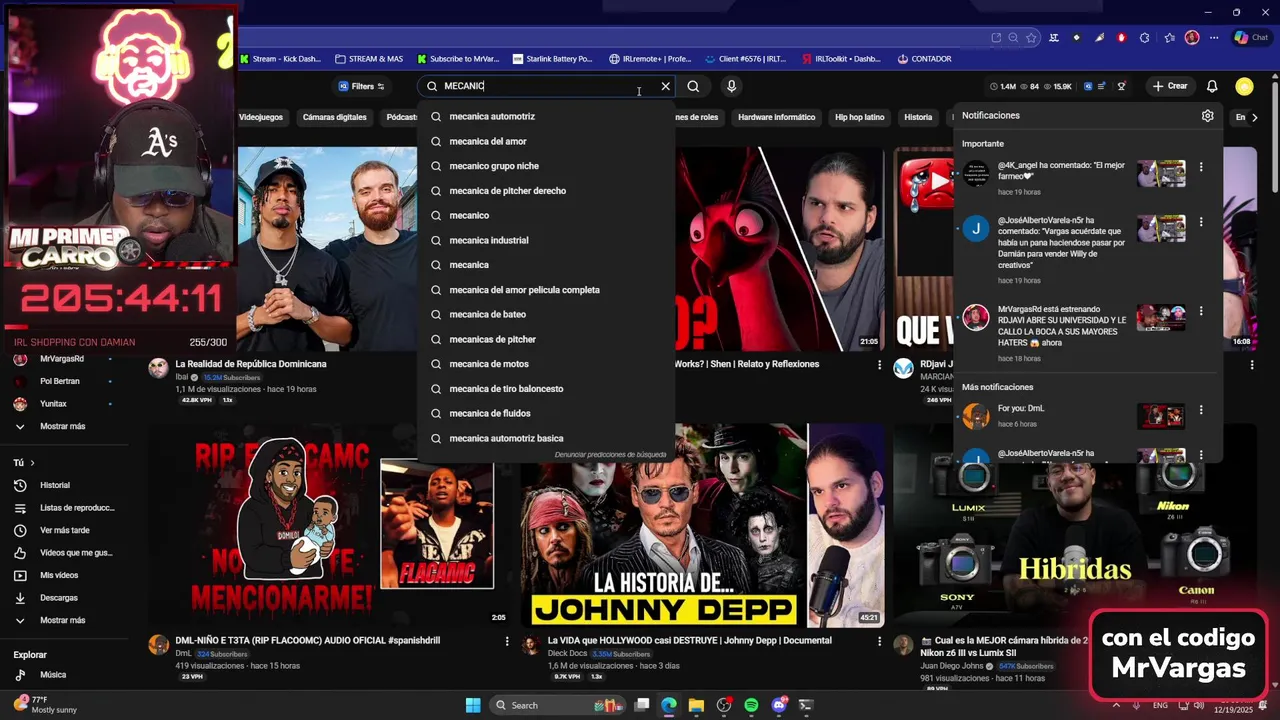This screenshot has width=1280, height=720.
Task: Clear the MECANIC search text with the X
Action: [666, 86]
